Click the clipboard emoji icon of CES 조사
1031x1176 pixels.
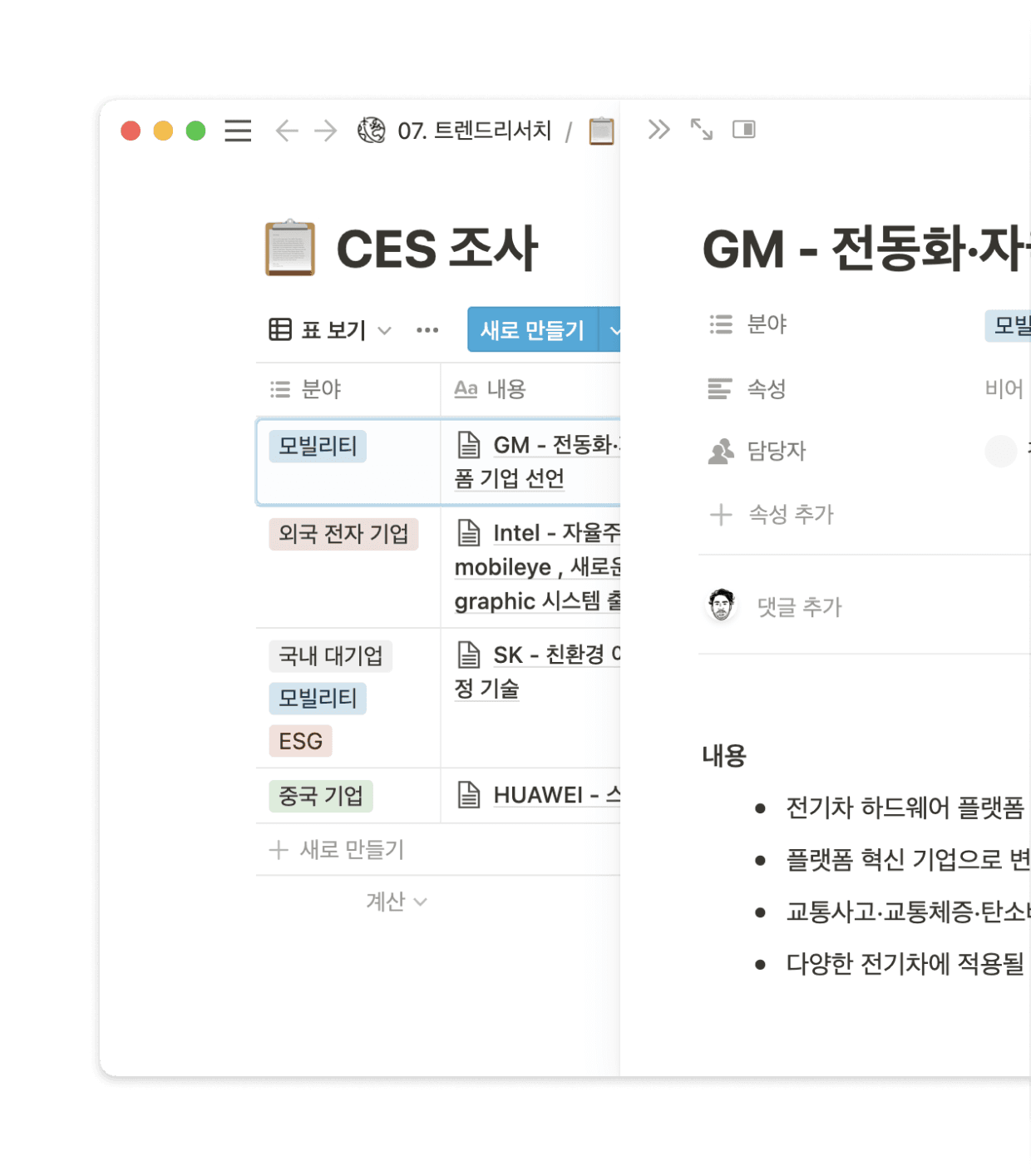click(288, 247)
